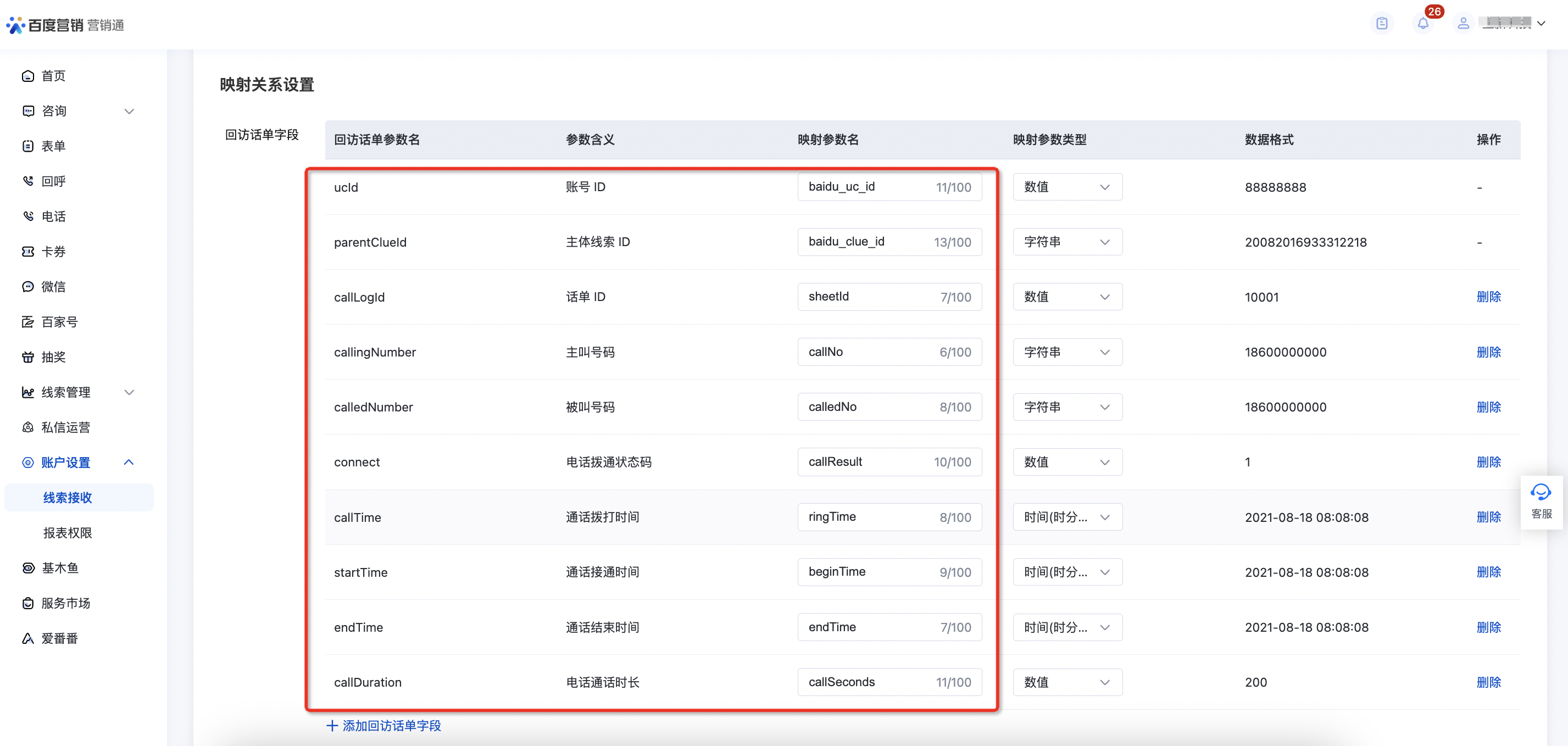Open the clipboard task icon in header
This screenshot has width=1568, height=746.
1382,24
